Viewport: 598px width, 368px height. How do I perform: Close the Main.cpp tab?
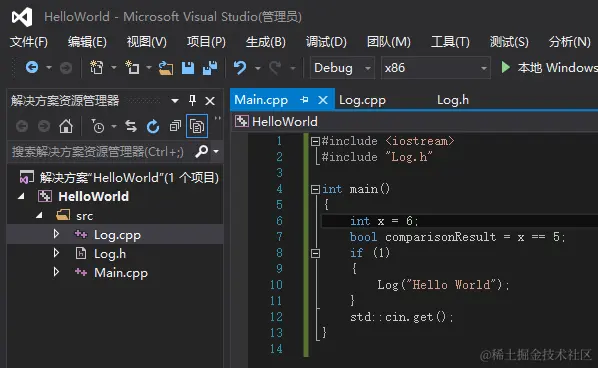(x=323, y=100)
